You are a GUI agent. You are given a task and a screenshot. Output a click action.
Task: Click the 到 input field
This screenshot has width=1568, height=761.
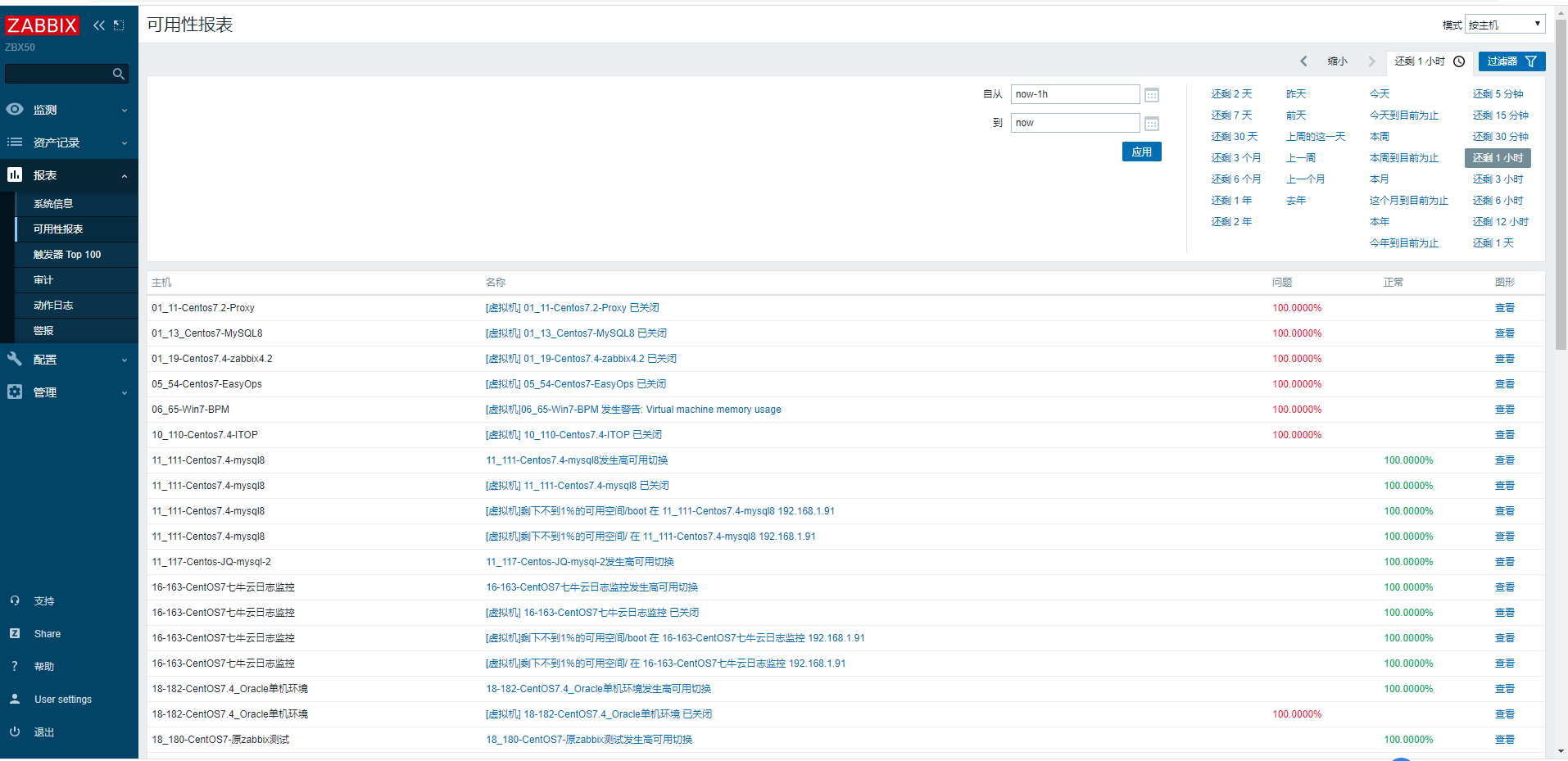pos(1075,123)
